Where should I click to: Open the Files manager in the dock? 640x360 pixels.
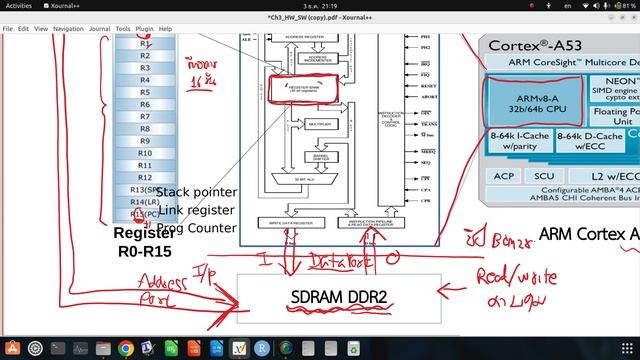tap(103, 348)
